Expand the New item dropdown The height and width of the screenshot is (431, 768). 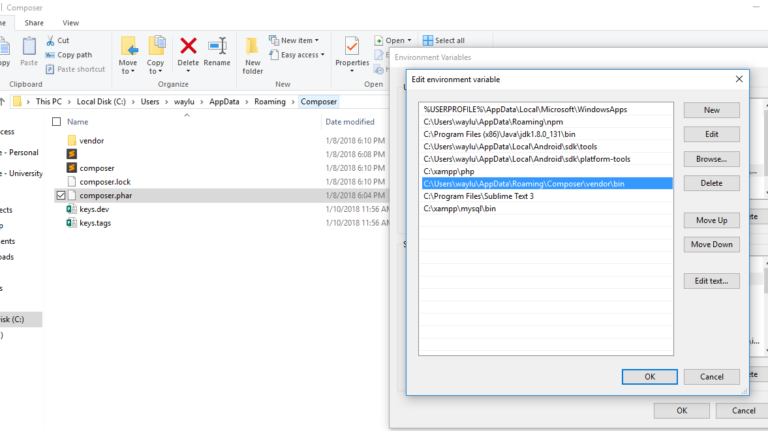[301, 41]
